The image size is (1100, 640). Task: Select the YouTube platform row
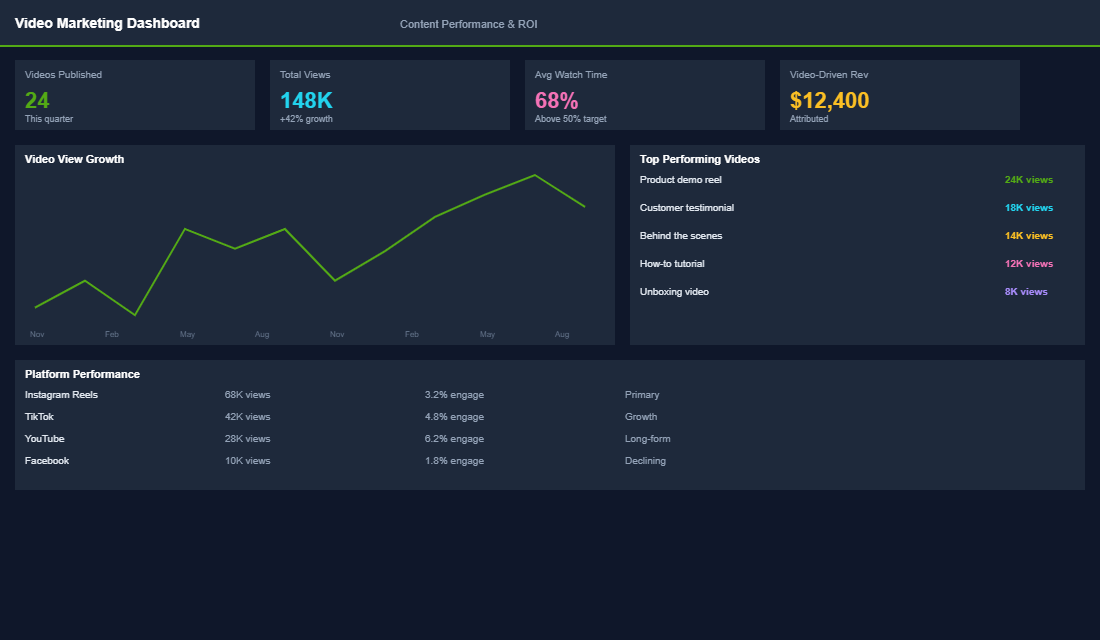pos(44,438)
